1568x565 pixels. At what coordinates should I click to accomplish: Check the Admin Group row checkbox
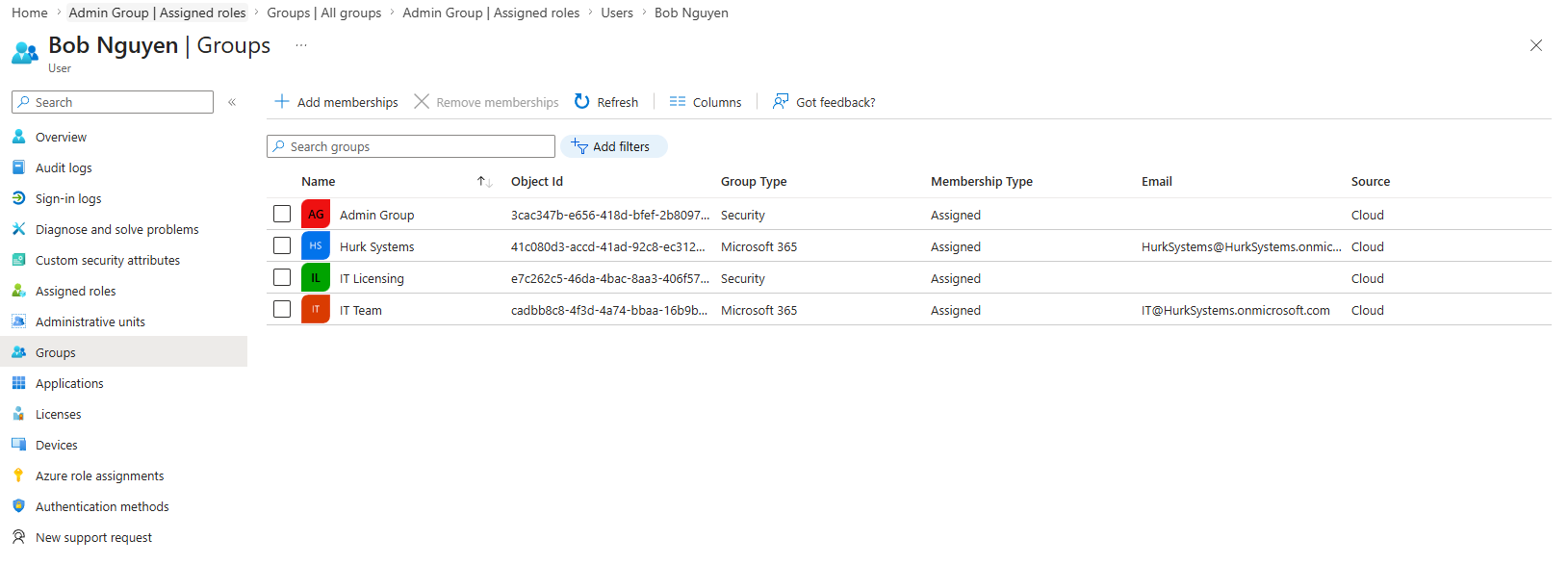282,214
